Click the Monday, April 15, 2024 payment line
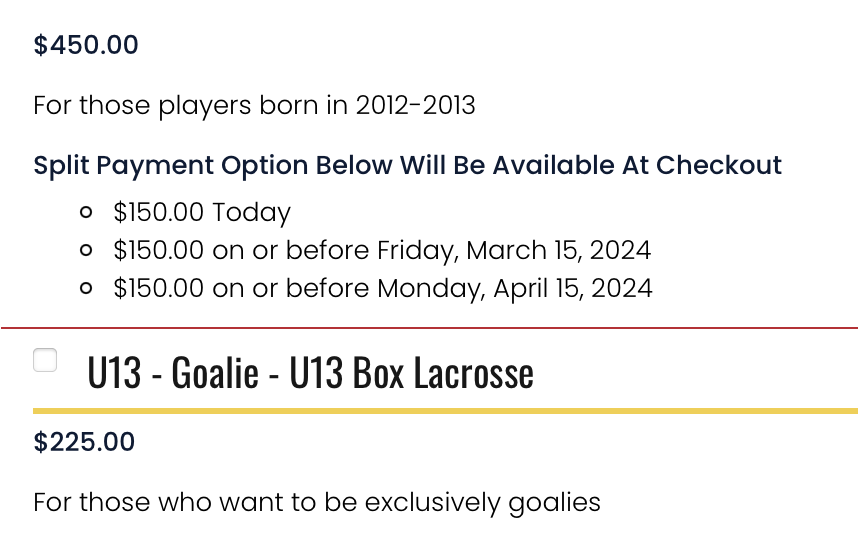 (382, 288)
